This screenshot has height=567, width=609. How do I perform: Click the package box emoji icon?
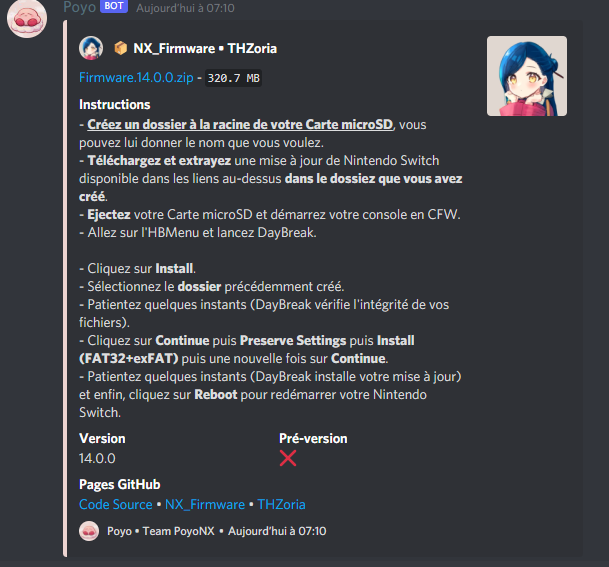point(120,48)
